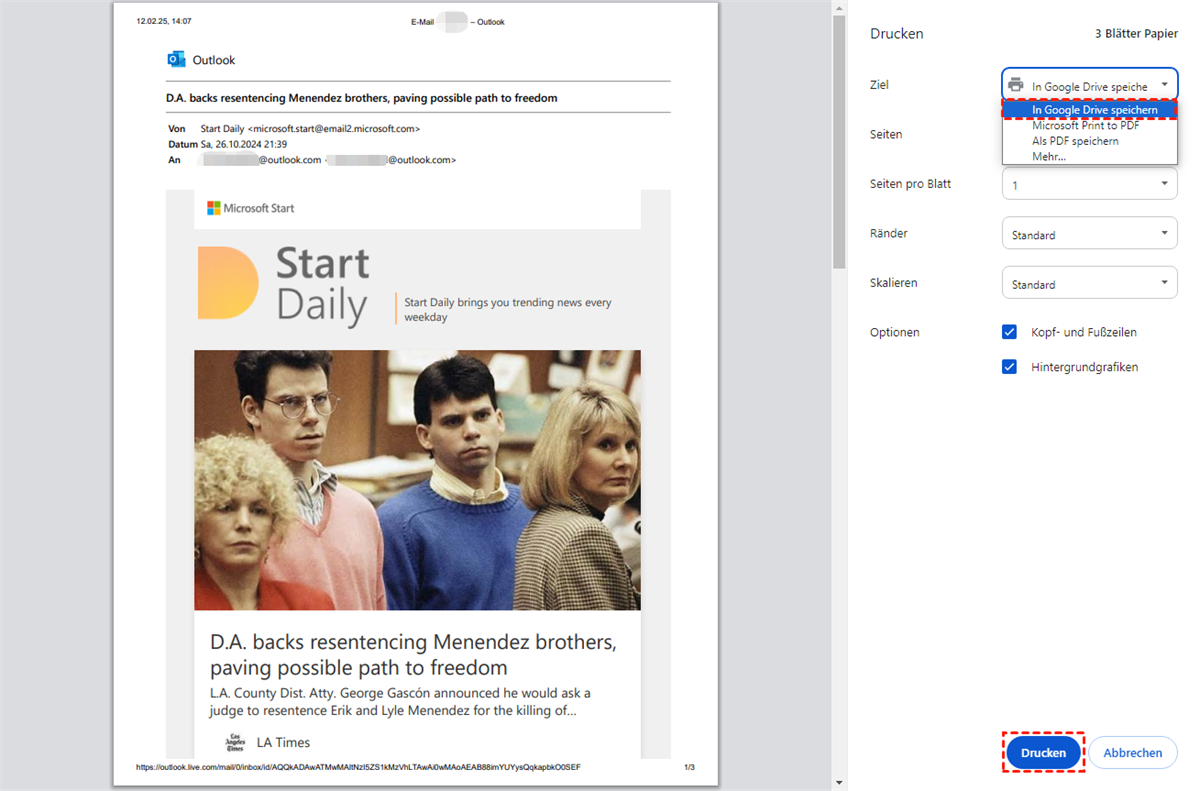Viewport: 1200px width, 791px height.
Task: Select Als PDF speichern option
Action: point(1075,141)
